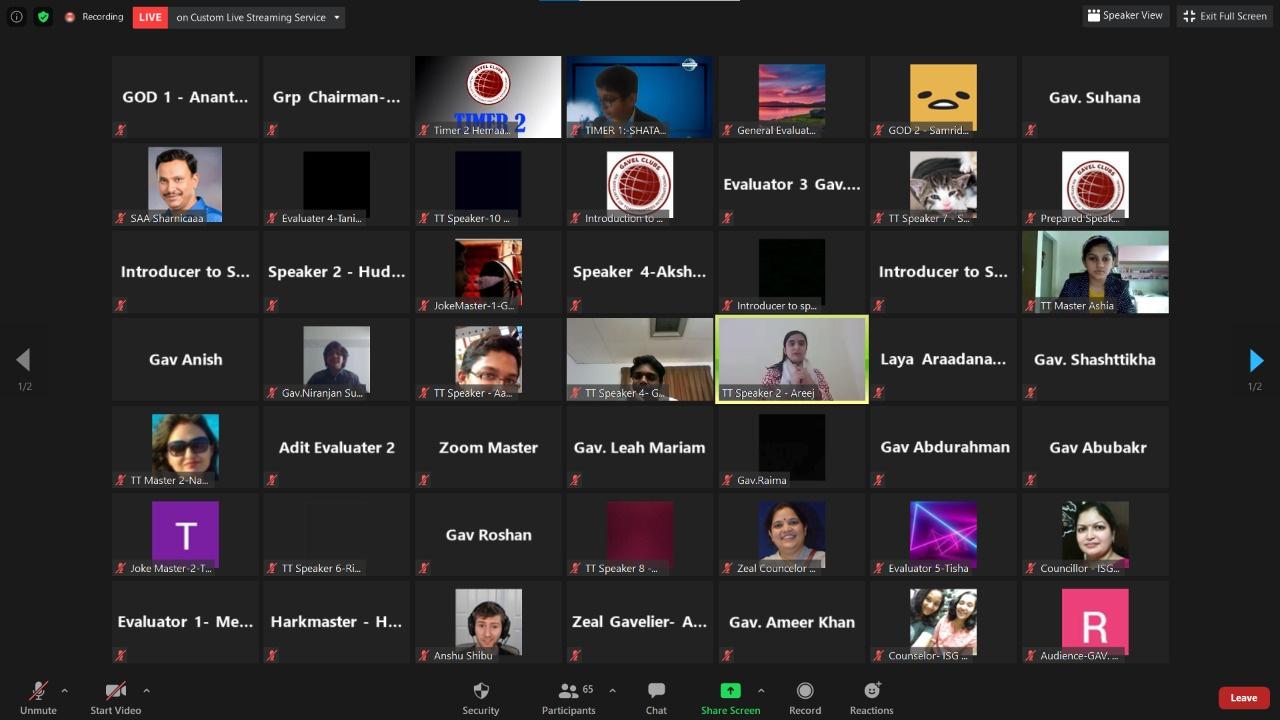The width and height of the screenshot is (1280, 720).
Task: Select the Audience-GAV pink R tile
Action: [1095, 622]
